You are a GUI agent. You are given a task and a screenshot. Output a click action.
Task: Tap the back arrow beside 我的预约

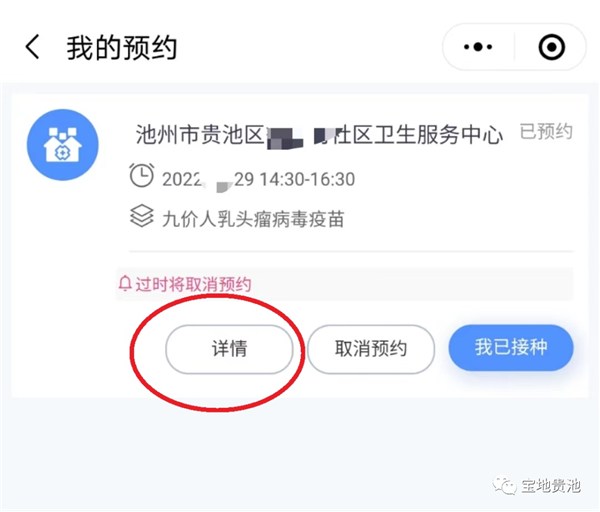(x=33, y=47)
